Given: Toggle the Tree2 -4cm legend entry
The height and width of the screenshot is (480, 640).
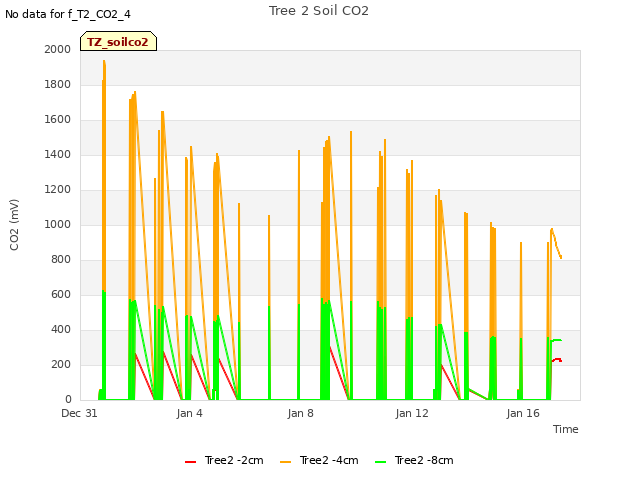Looking at the screenshot, I should point(319,460).
